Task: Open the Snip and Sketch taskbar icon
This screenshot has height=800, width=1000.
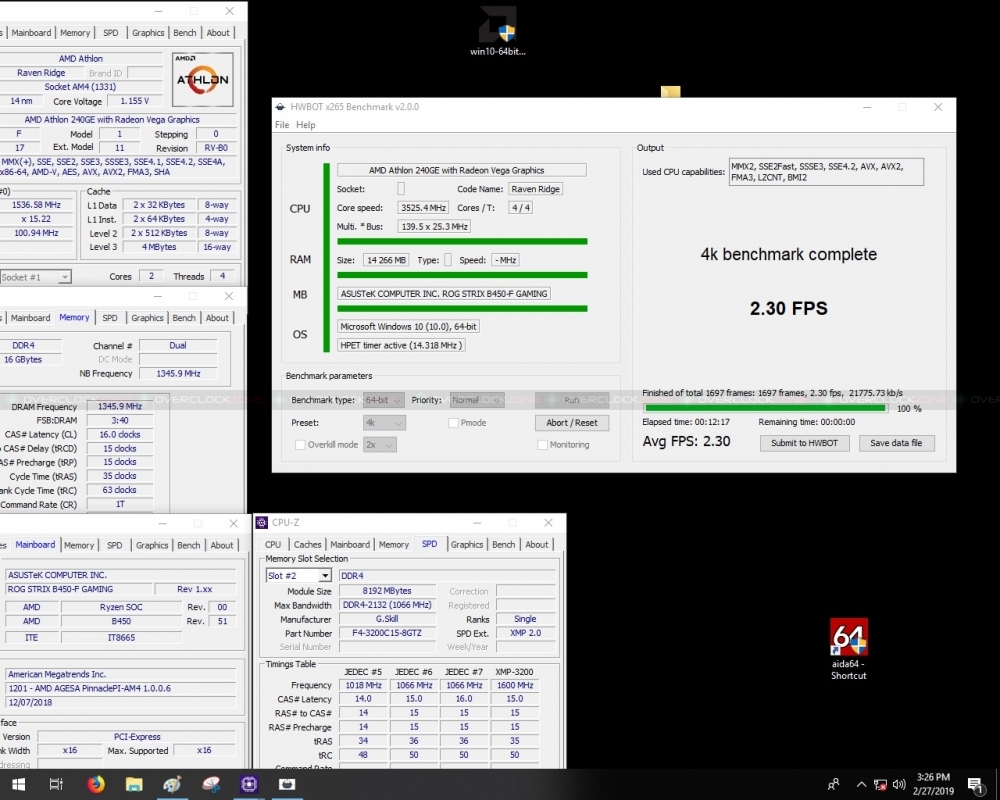Action: point(210,785)
